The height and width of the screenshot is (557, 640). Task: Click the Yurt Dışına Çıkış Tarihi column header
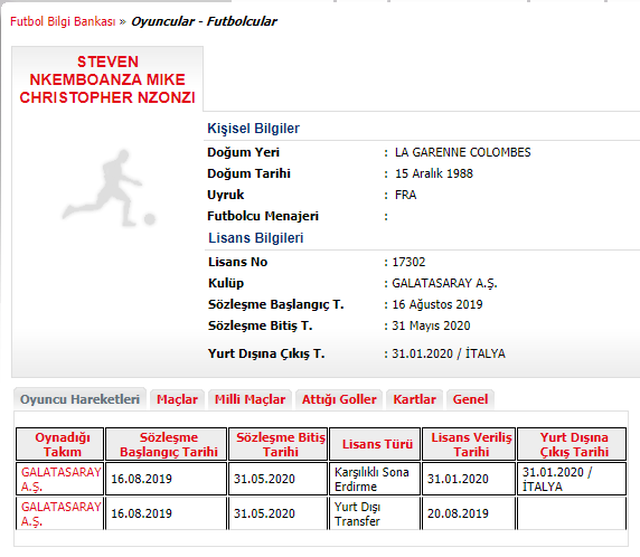pos(572,444)
